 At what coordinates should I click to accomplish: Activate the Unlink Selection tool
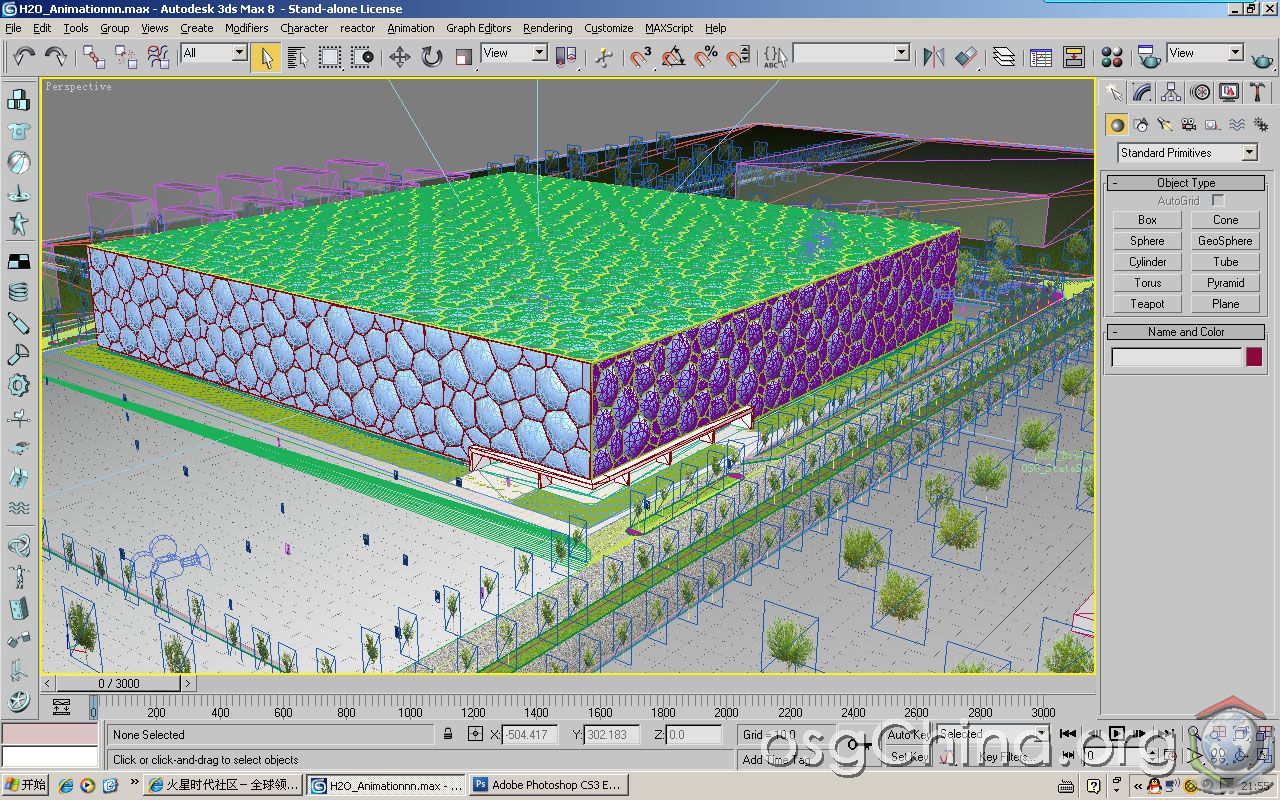(x=126, y=57)
